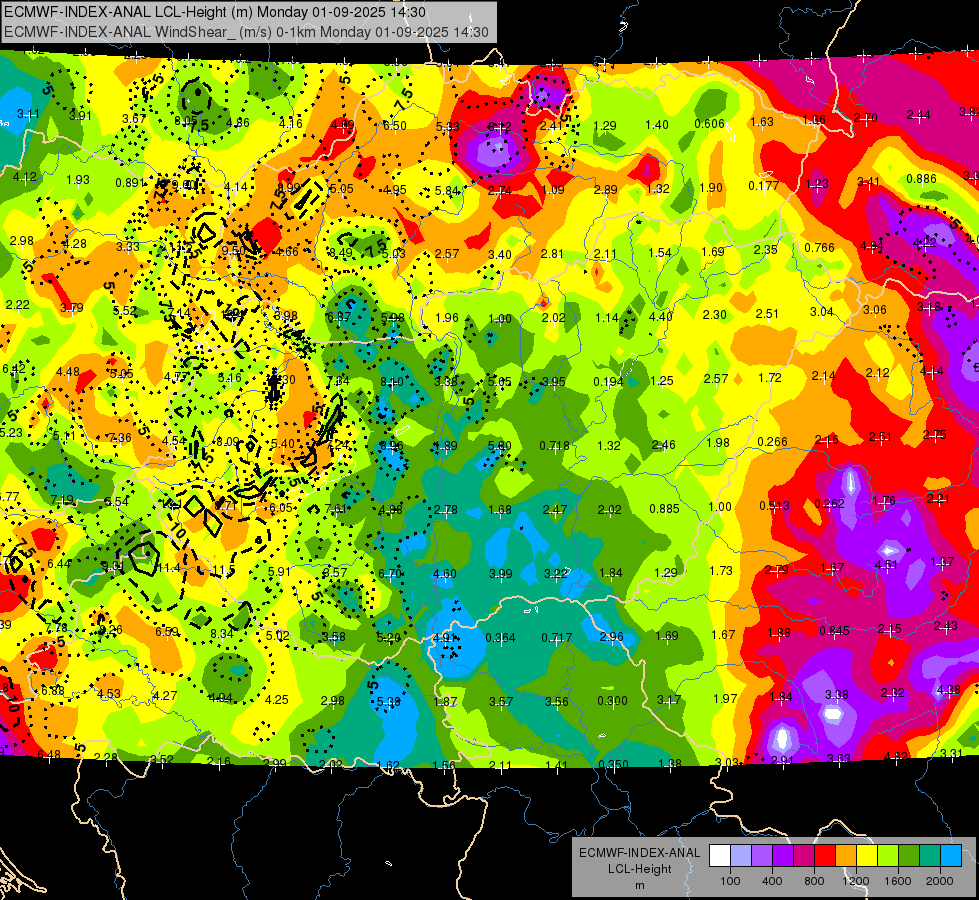
Task: Click the wind shear value 2.98 near the bottom
Action: coord(332,701)
